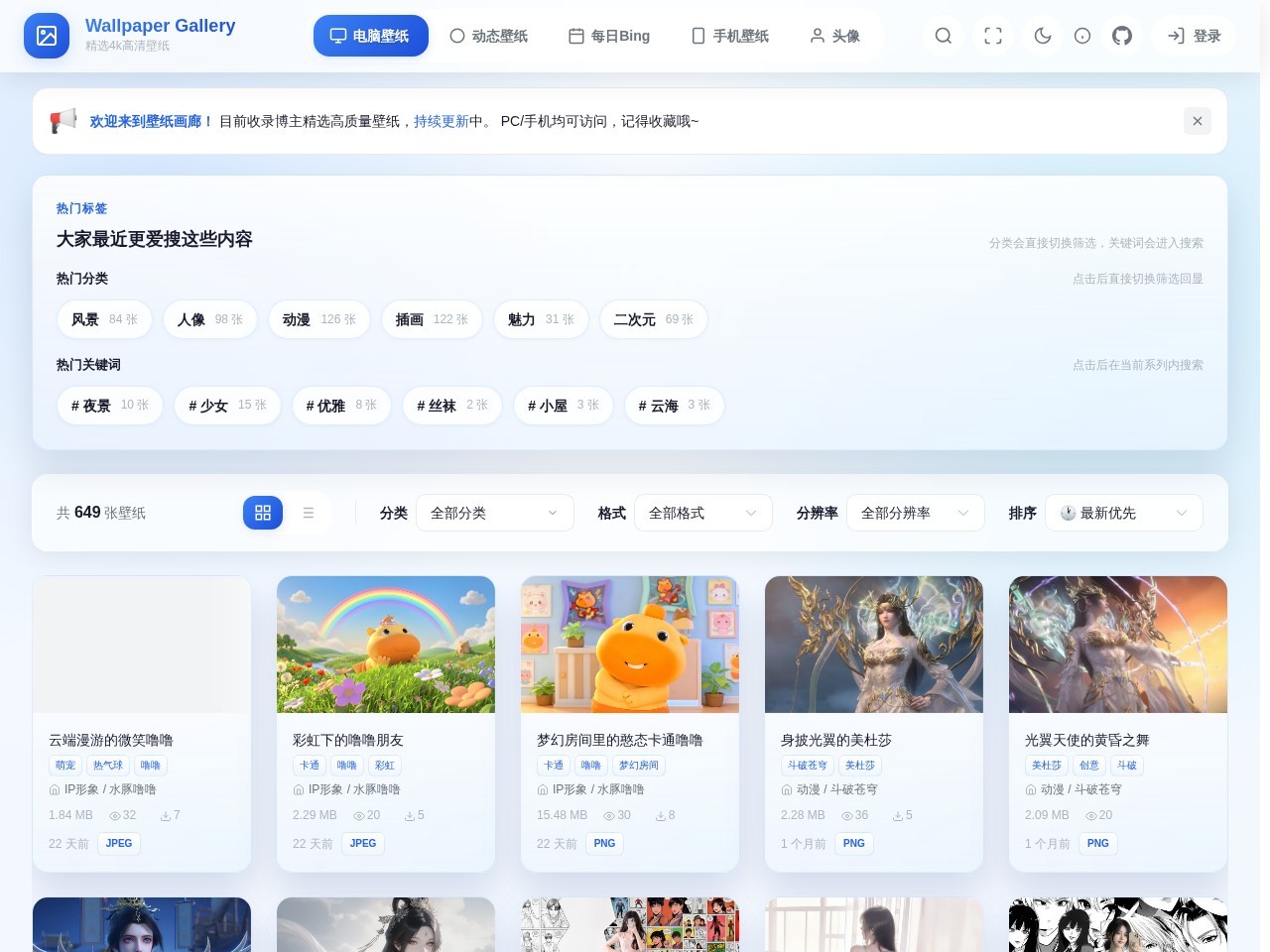Filter by 插画 category tag
The height and width of the screenshot is (952, 1270).
pos(432,319)
